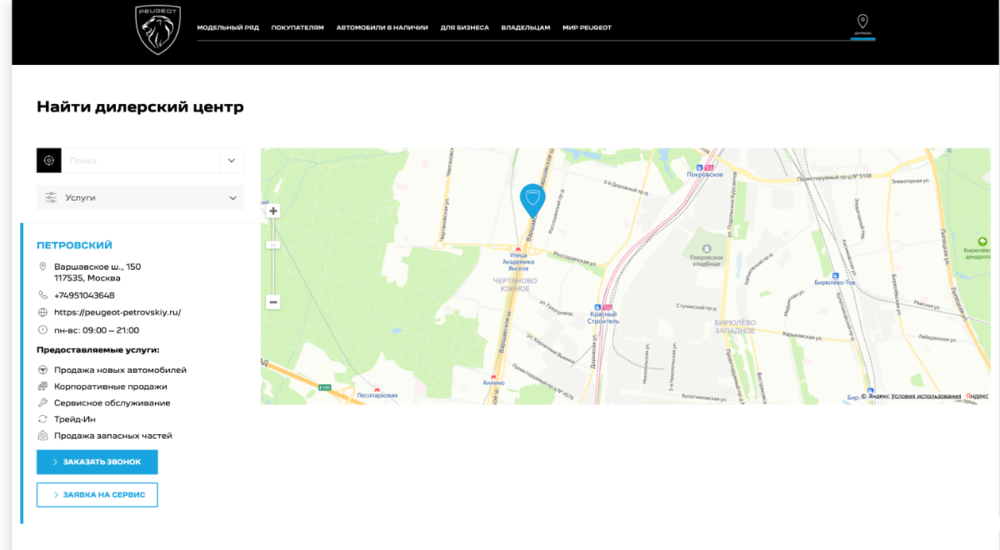Image resolution: width=1000 pixels, height=550 pixels.
Task: Click the clock icon beside opening hours
Action: pos(43,330)
